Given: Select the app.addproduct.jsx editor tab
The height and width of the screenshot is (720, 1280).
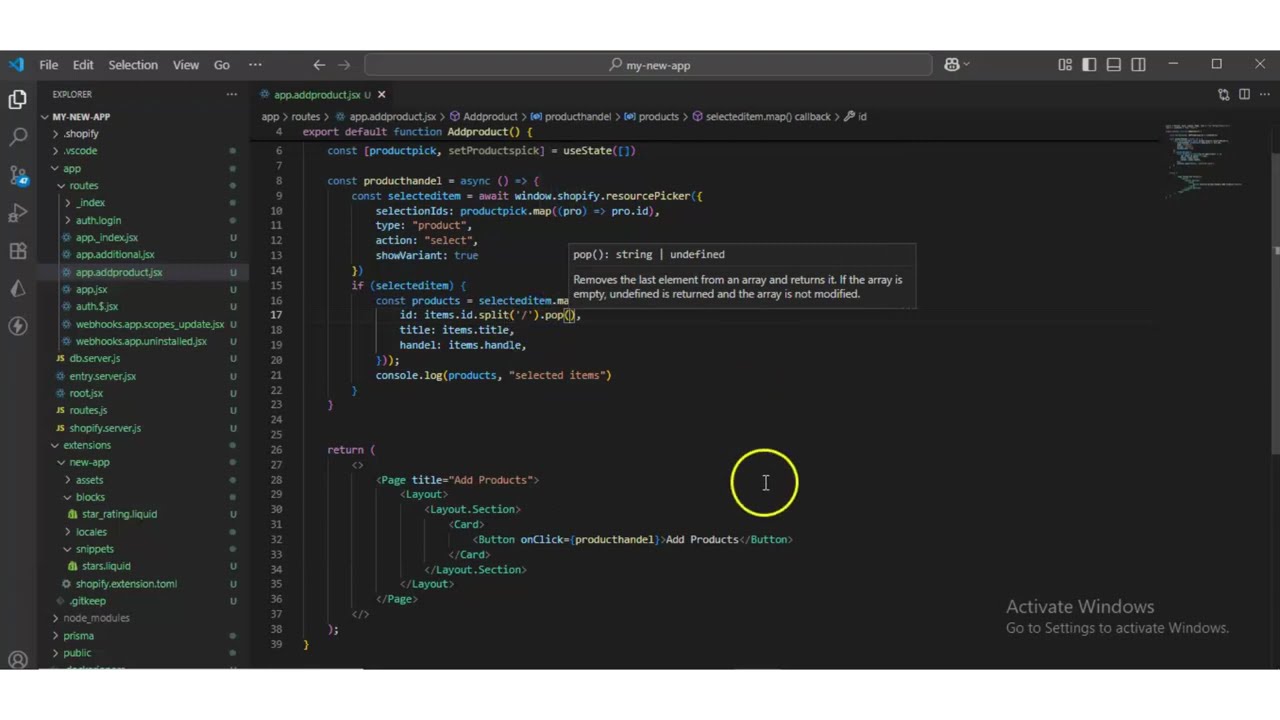Looking at the screenshot, I should (322, 94).
